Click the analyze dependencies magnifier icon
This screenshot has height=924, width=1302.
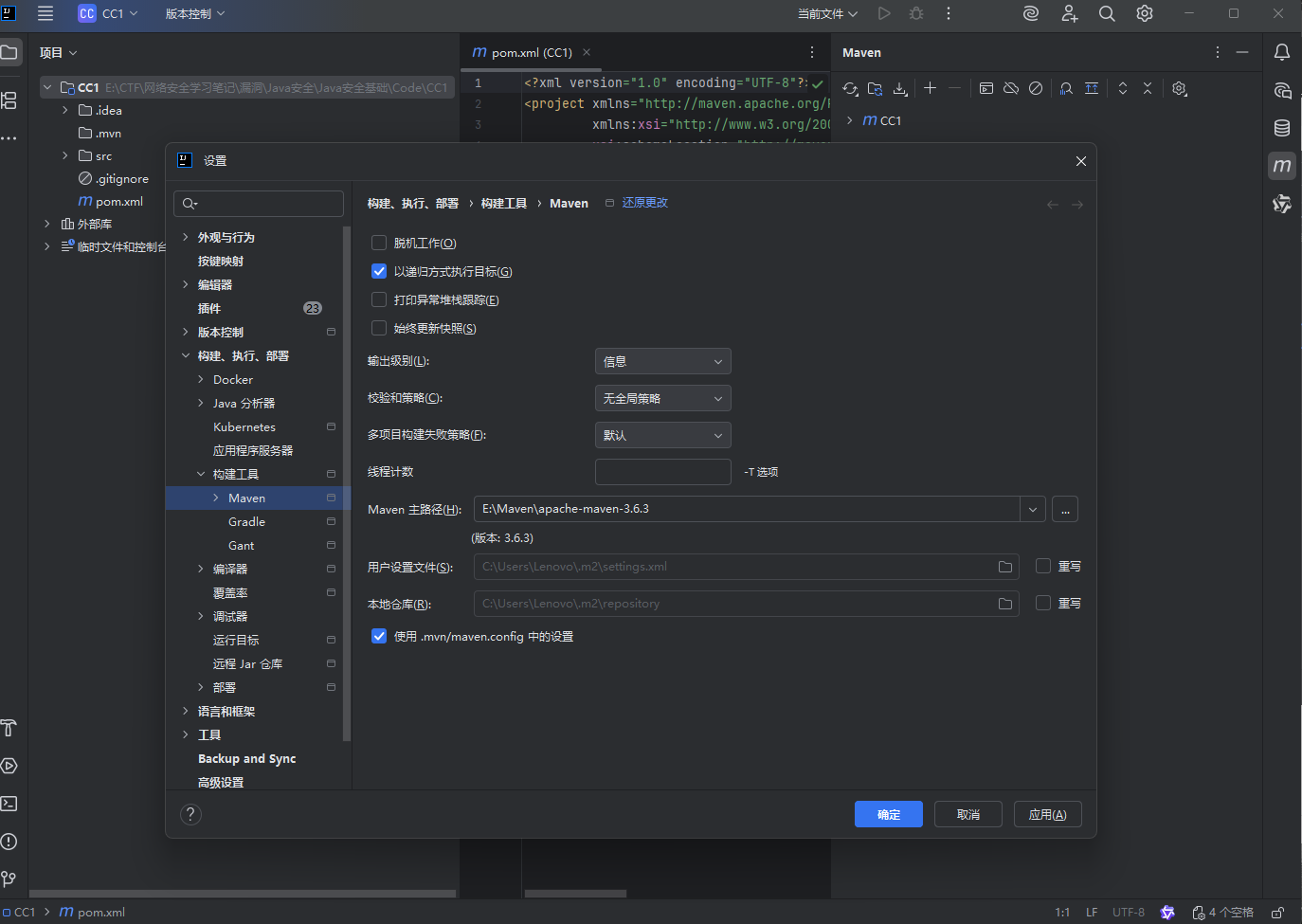(1066, 88)
